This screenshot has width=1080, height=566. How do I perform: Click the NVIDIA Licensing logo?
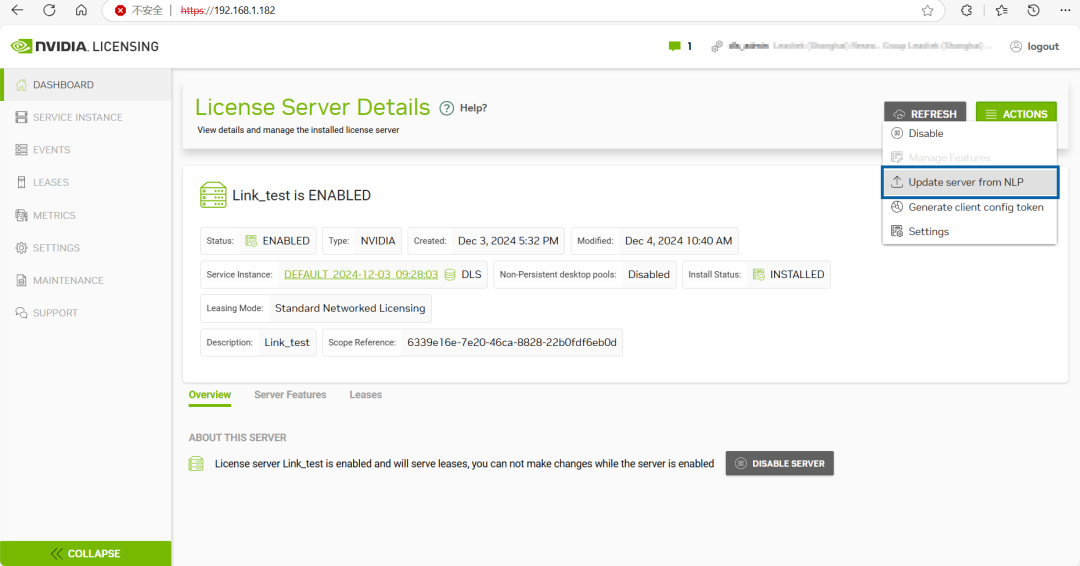click(x=85, y=46)
